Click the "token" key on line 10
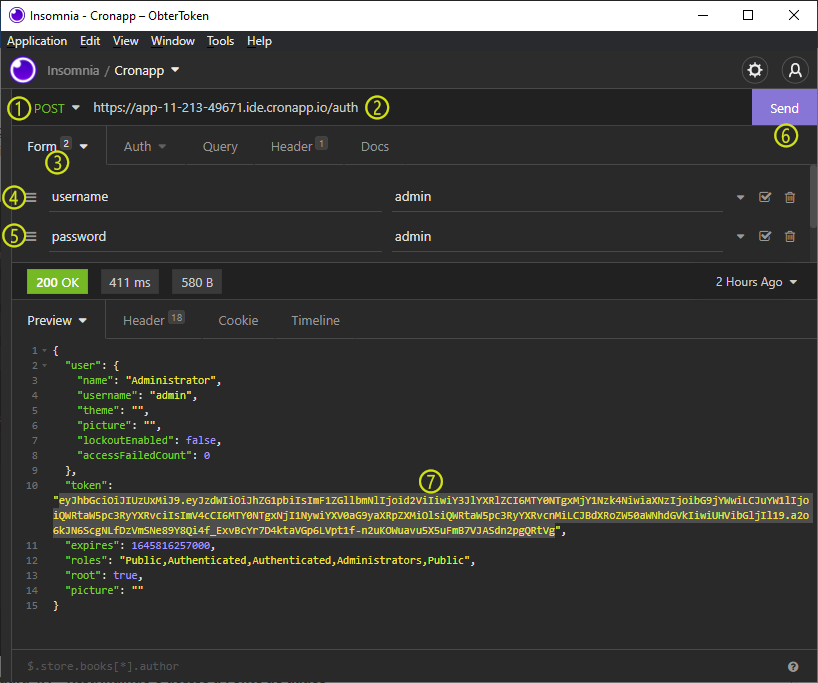Image resolution: width=818 pixels, height=683 pixels. (86, 485)
